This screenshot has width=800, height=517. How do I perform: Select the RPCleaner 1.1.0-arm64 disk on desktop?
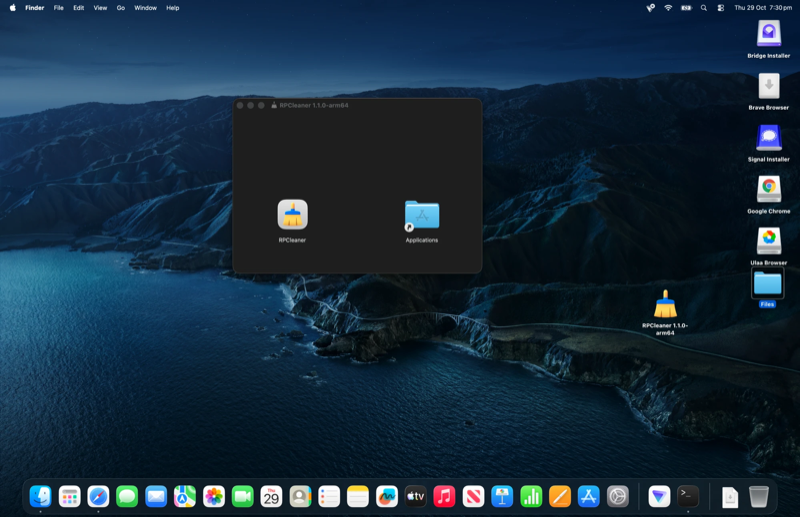click(665, 304)
